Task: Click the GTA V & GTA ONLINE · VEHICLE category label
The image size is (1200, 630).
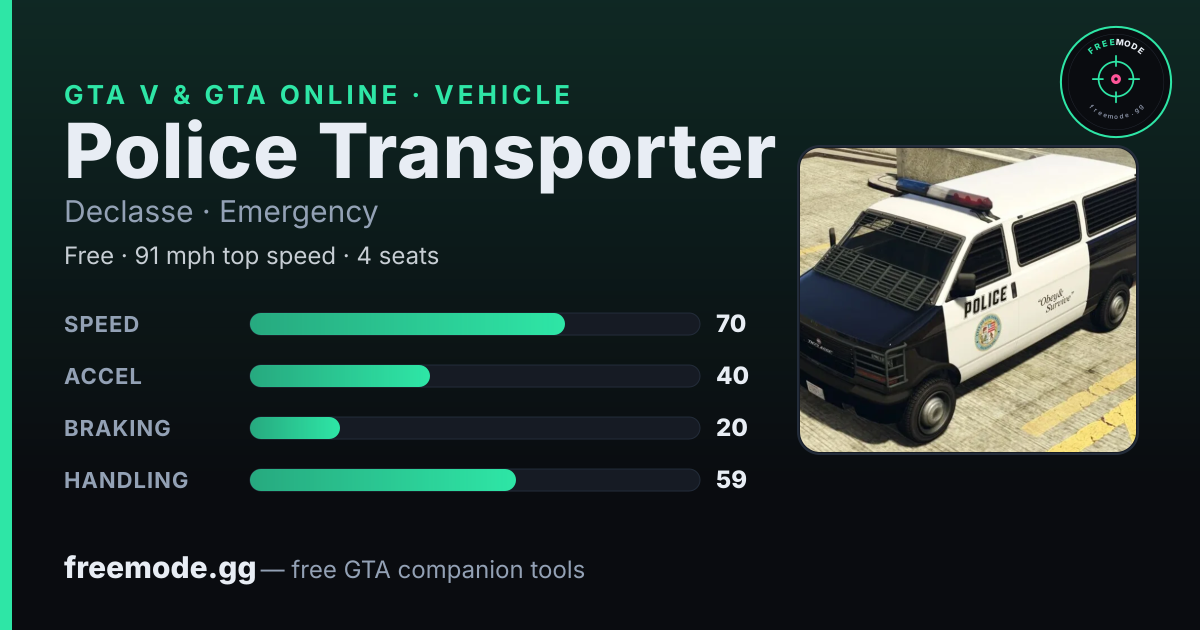Action: click(x=318, y=95)
